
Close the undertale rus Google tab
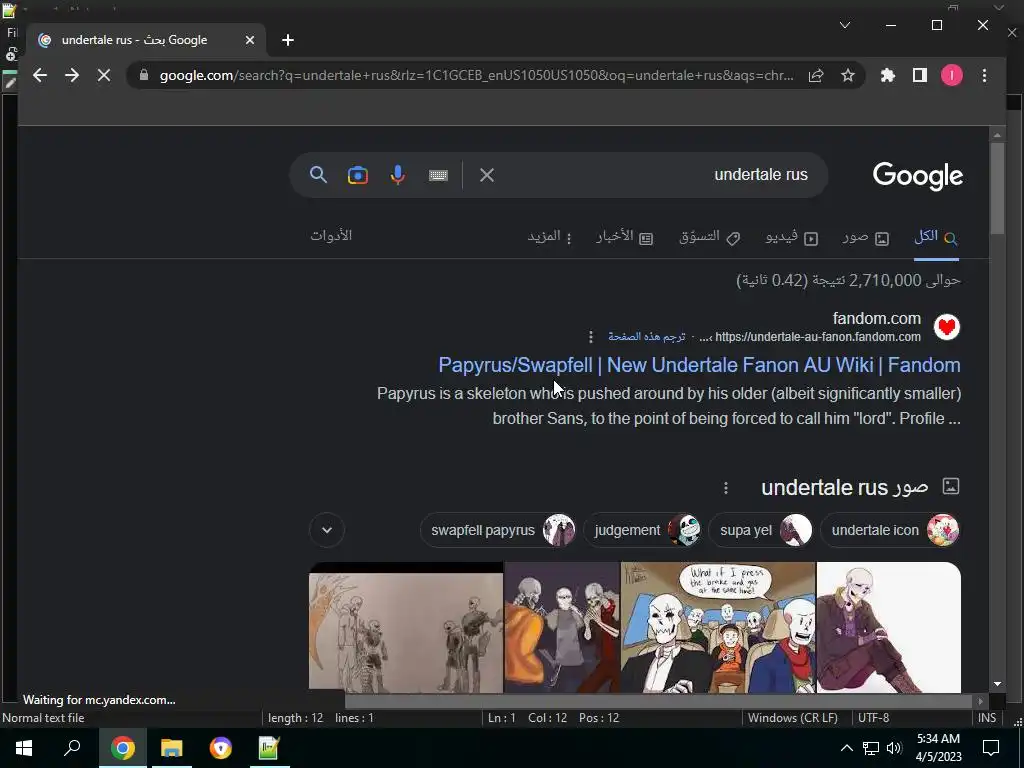coord(249,40)
